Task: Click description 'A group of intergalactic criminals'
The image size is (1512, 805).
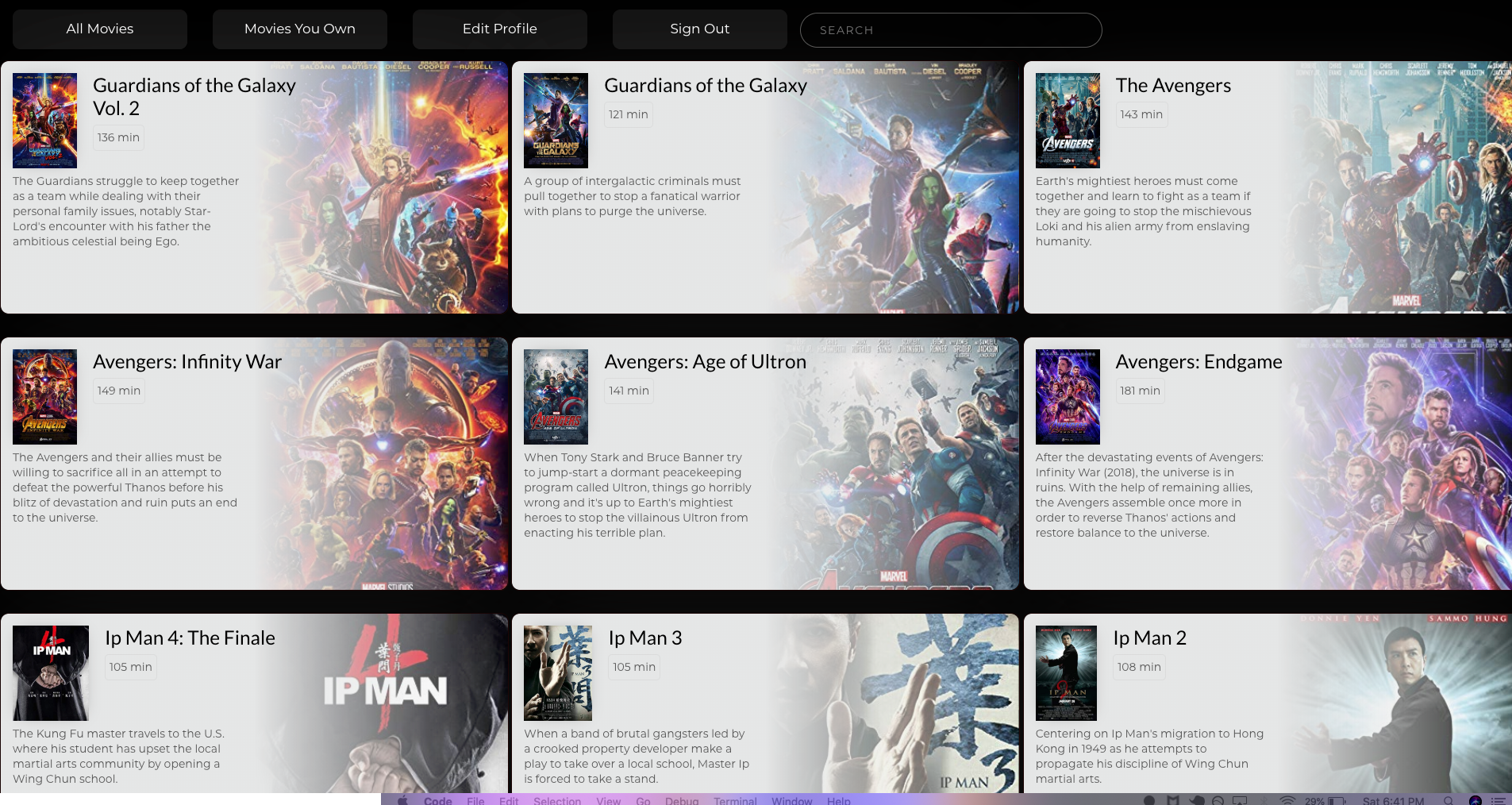Action: [633, 196]
